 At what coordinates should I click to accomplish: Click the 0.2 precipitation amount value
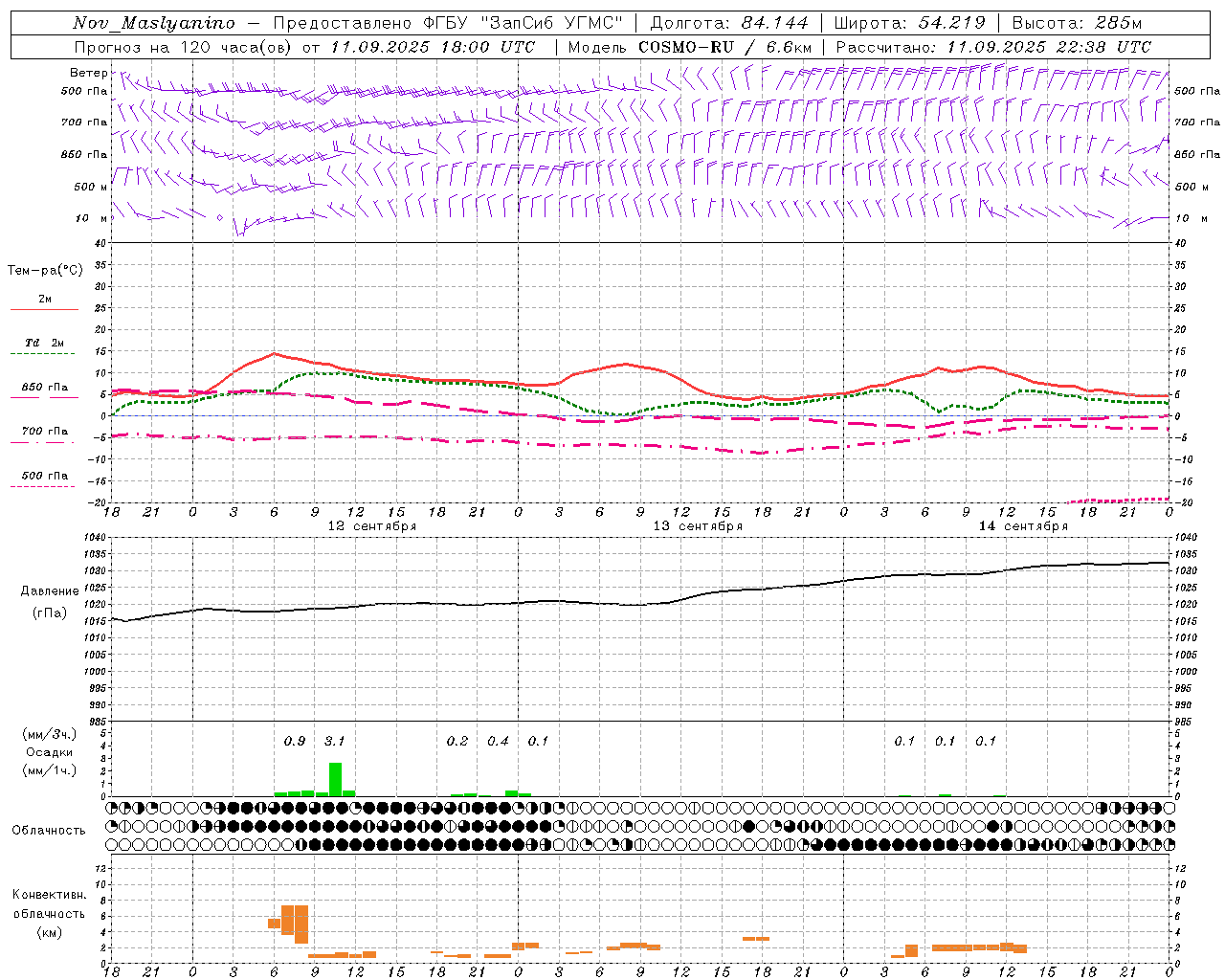pos(457,741)
